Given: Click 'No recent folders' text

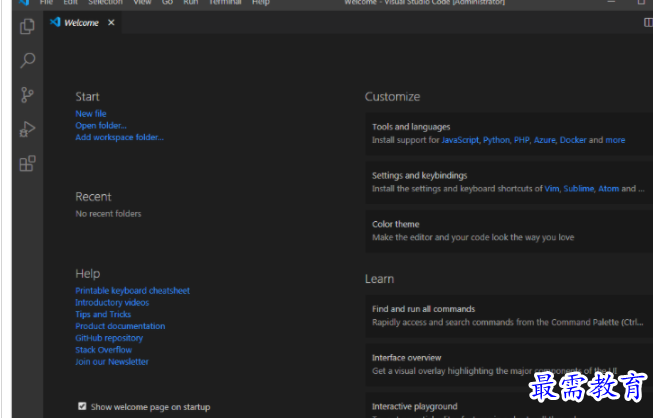Looking at the screenshot, I should tap(108, 214).
